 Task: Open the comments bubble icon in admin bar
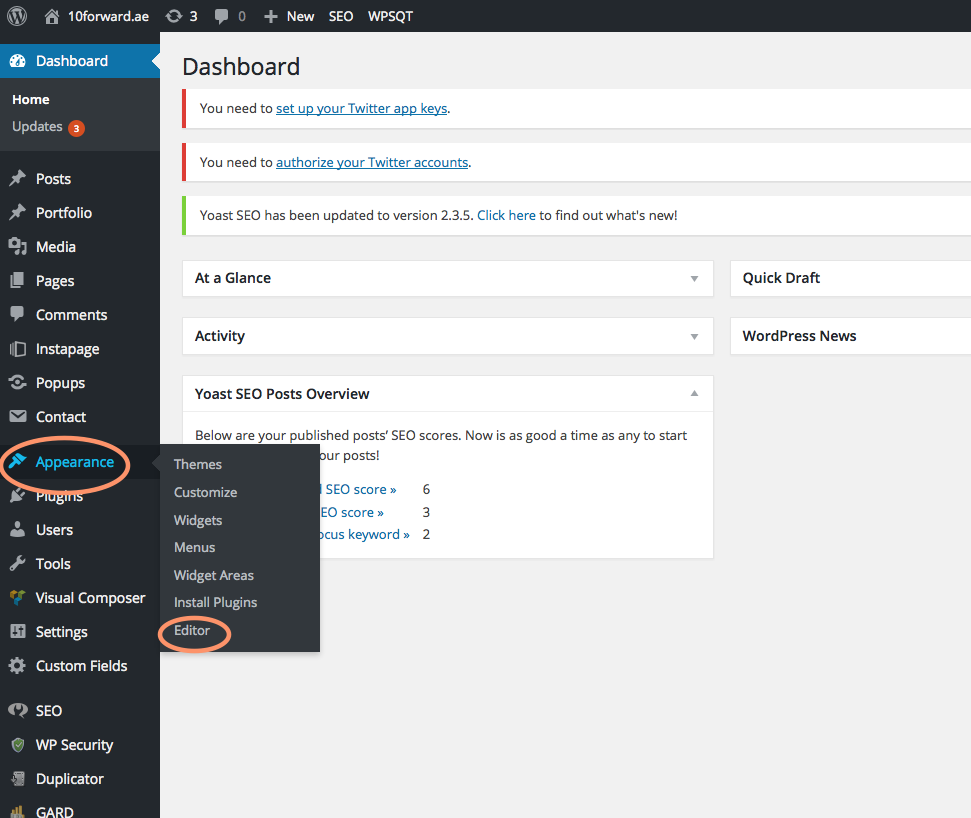tap(221, 16)
